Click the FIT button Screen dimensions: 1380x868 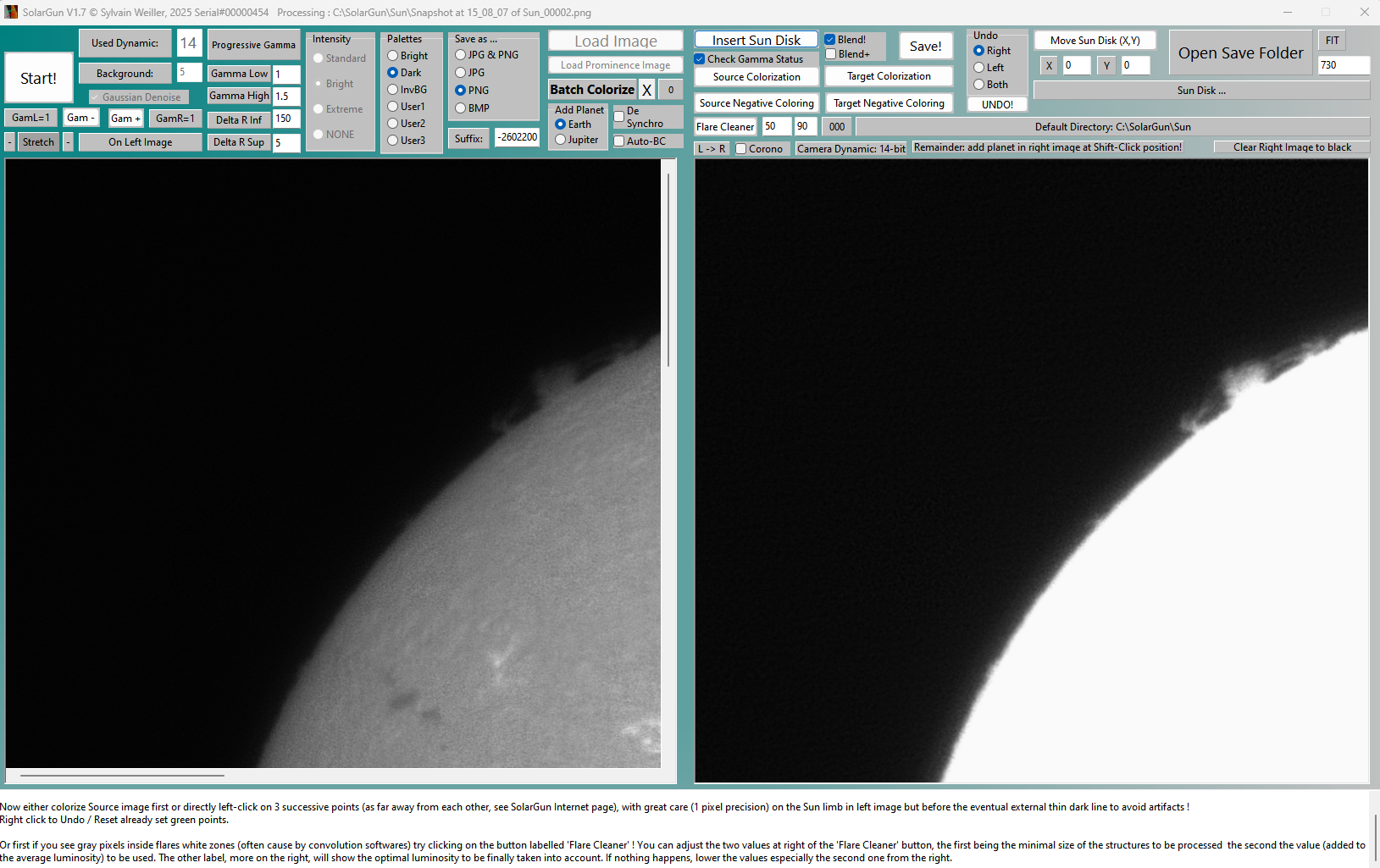(x=1333, y=41)
